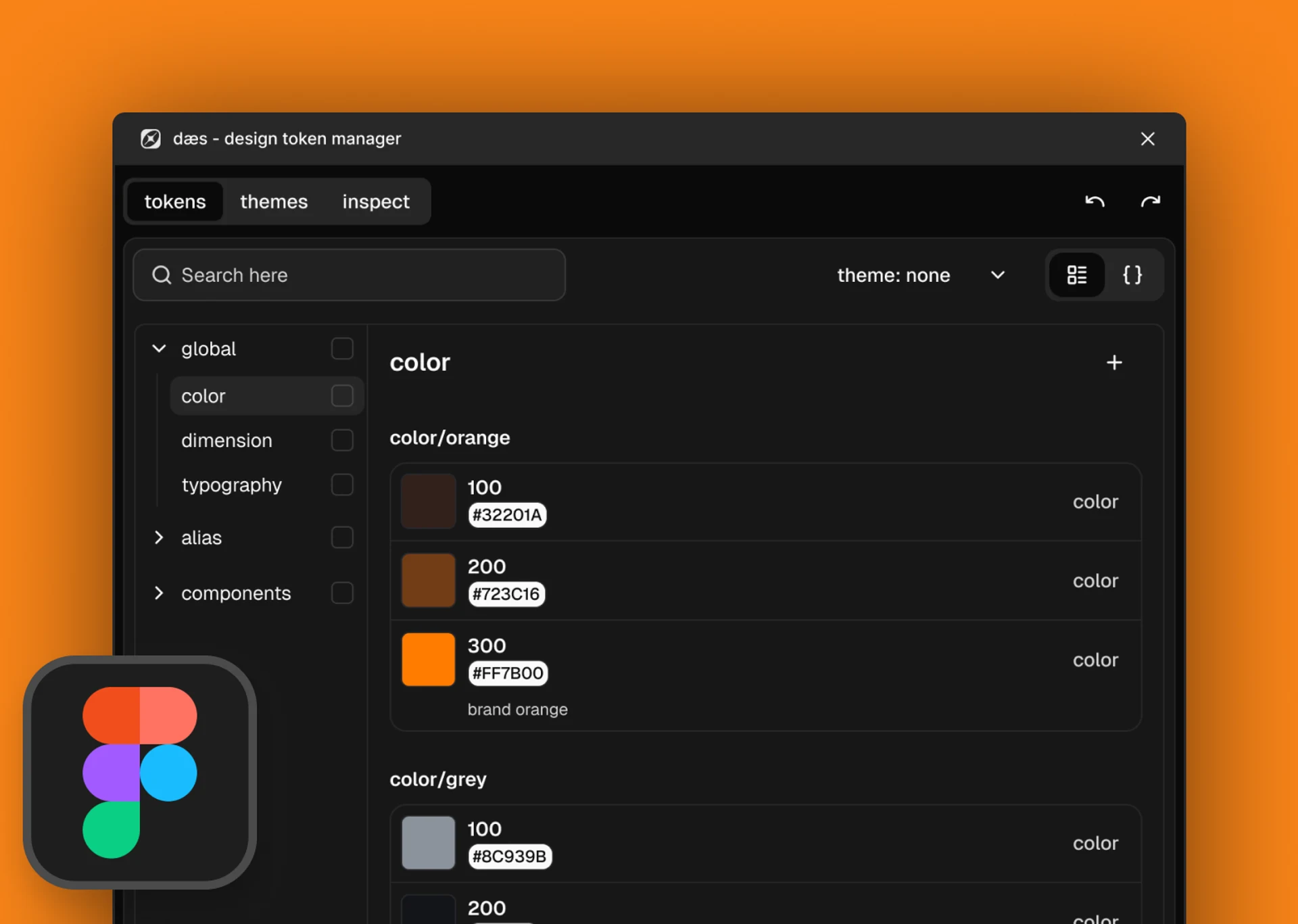Viewport: 1298px width, 924px height.
Task: Open the theme: none dropdown
Action: (x=921, y=275)
